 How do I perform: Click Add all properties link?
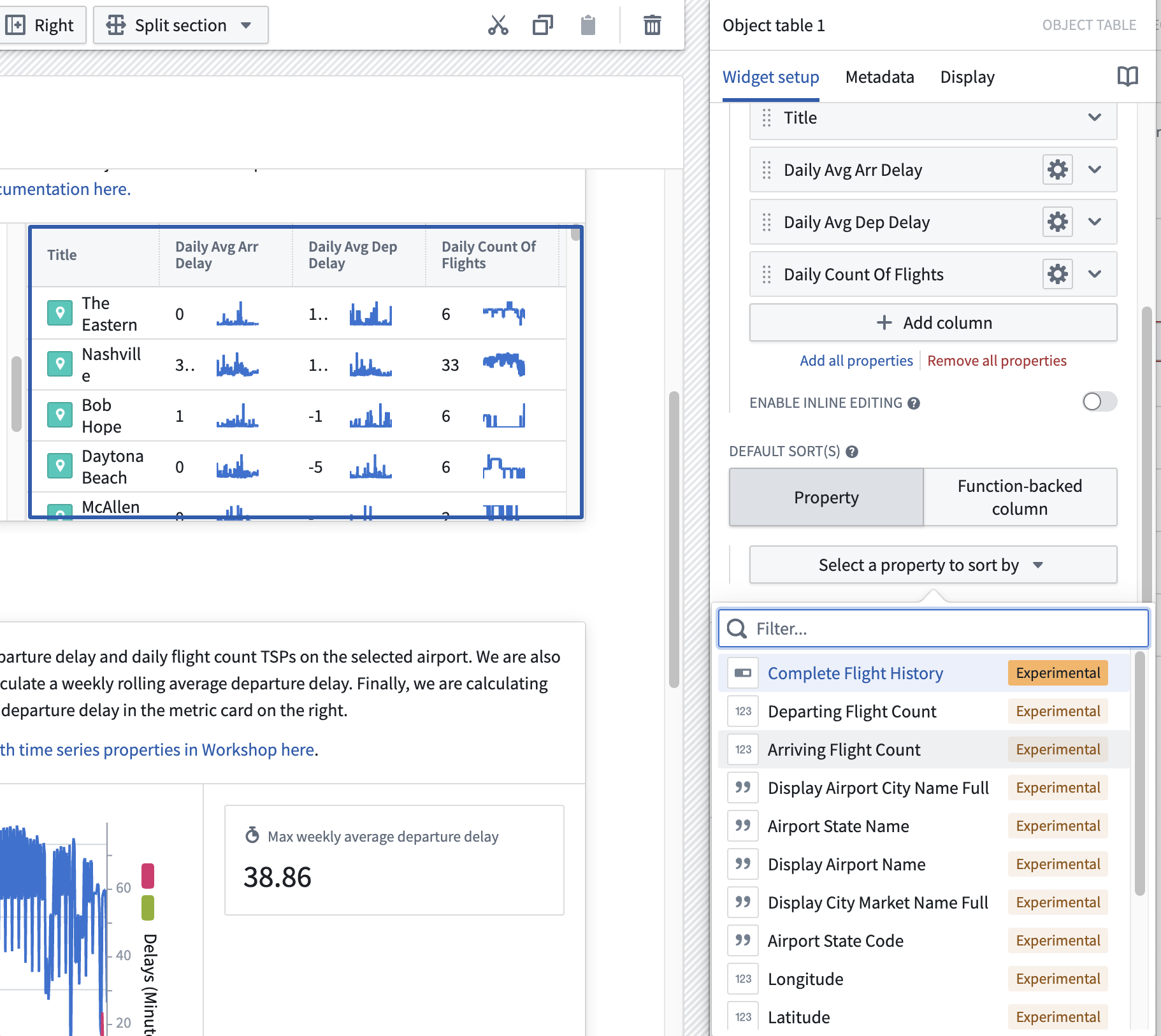pyautogui.click(x=856, y=361)
